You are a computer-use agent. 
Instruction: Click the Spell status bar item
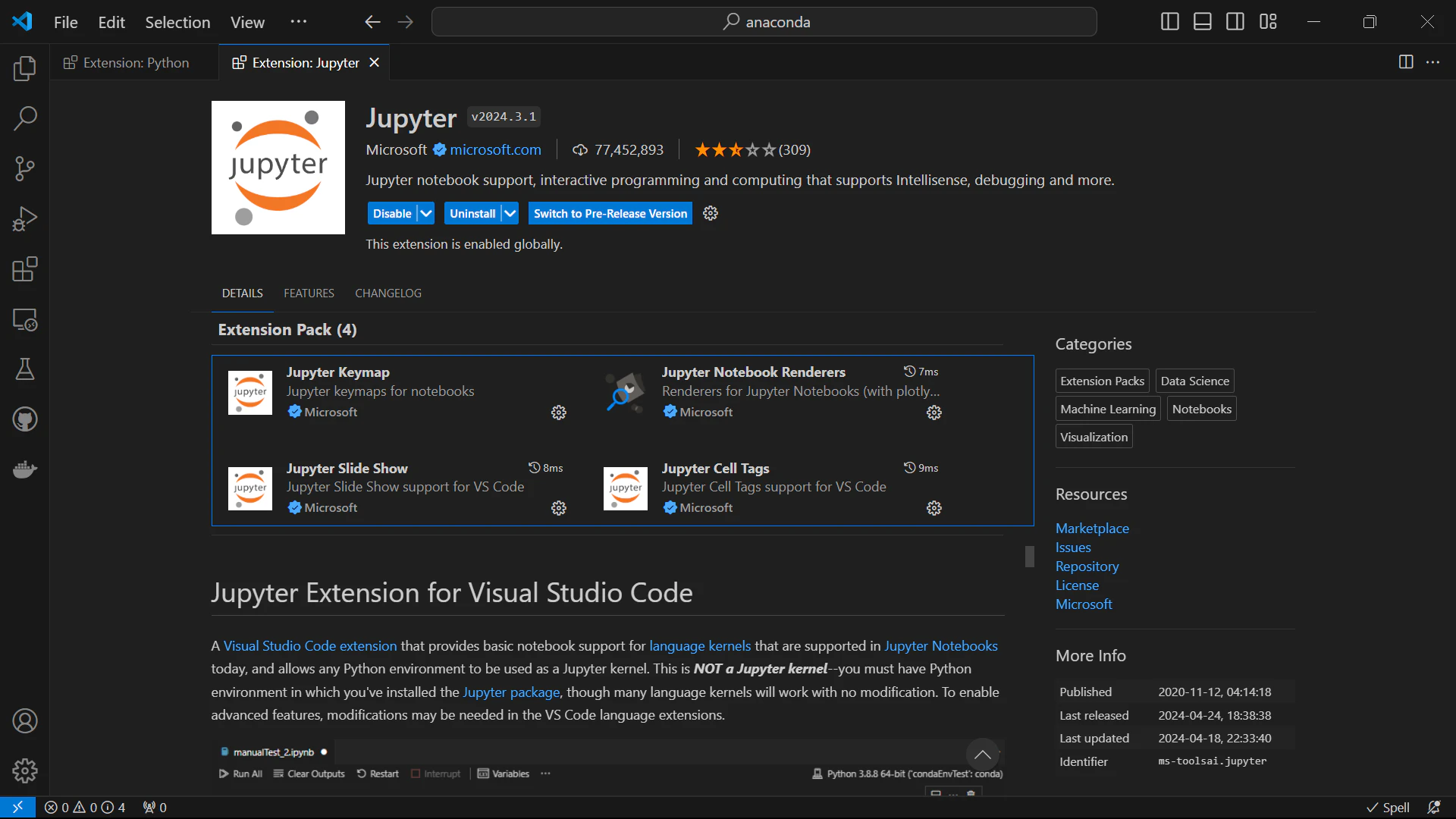(1388, 808)
